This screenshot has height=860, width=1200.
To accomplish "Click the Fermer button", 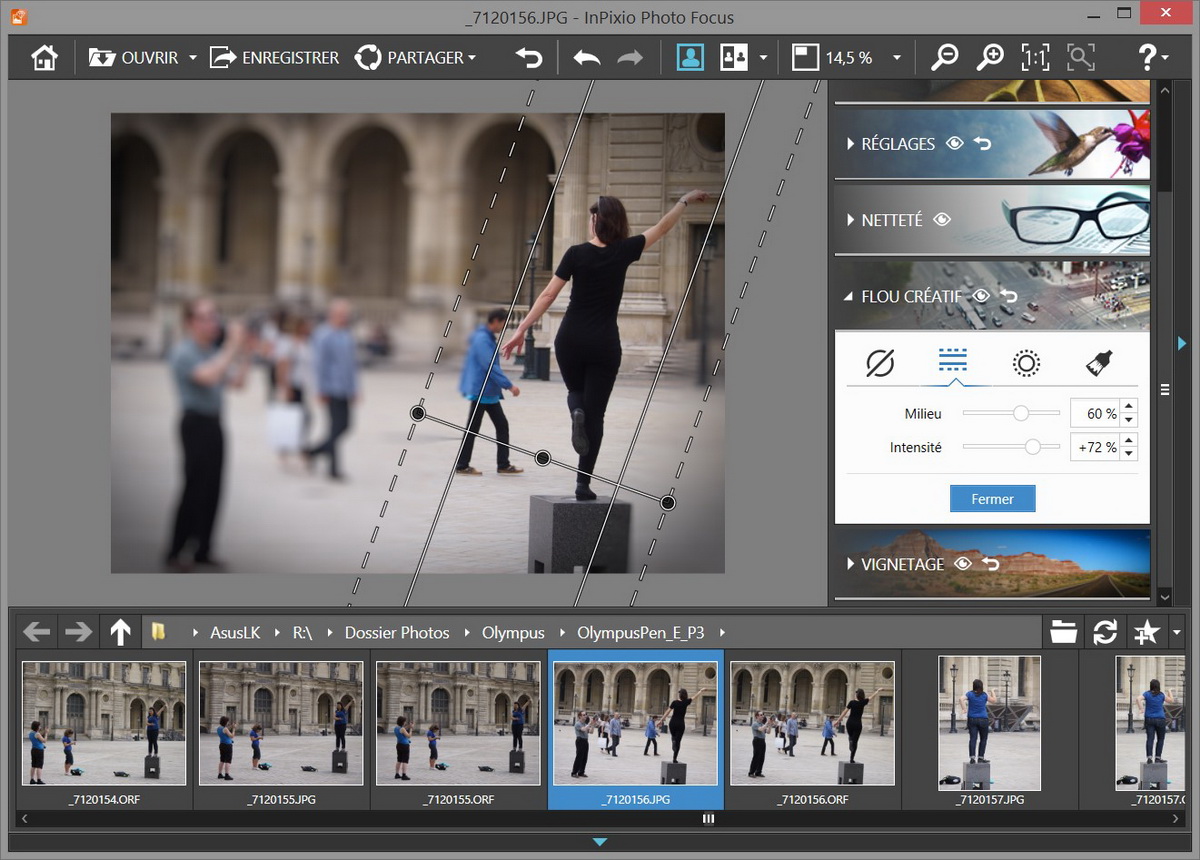I will click(x=992, y=499).
